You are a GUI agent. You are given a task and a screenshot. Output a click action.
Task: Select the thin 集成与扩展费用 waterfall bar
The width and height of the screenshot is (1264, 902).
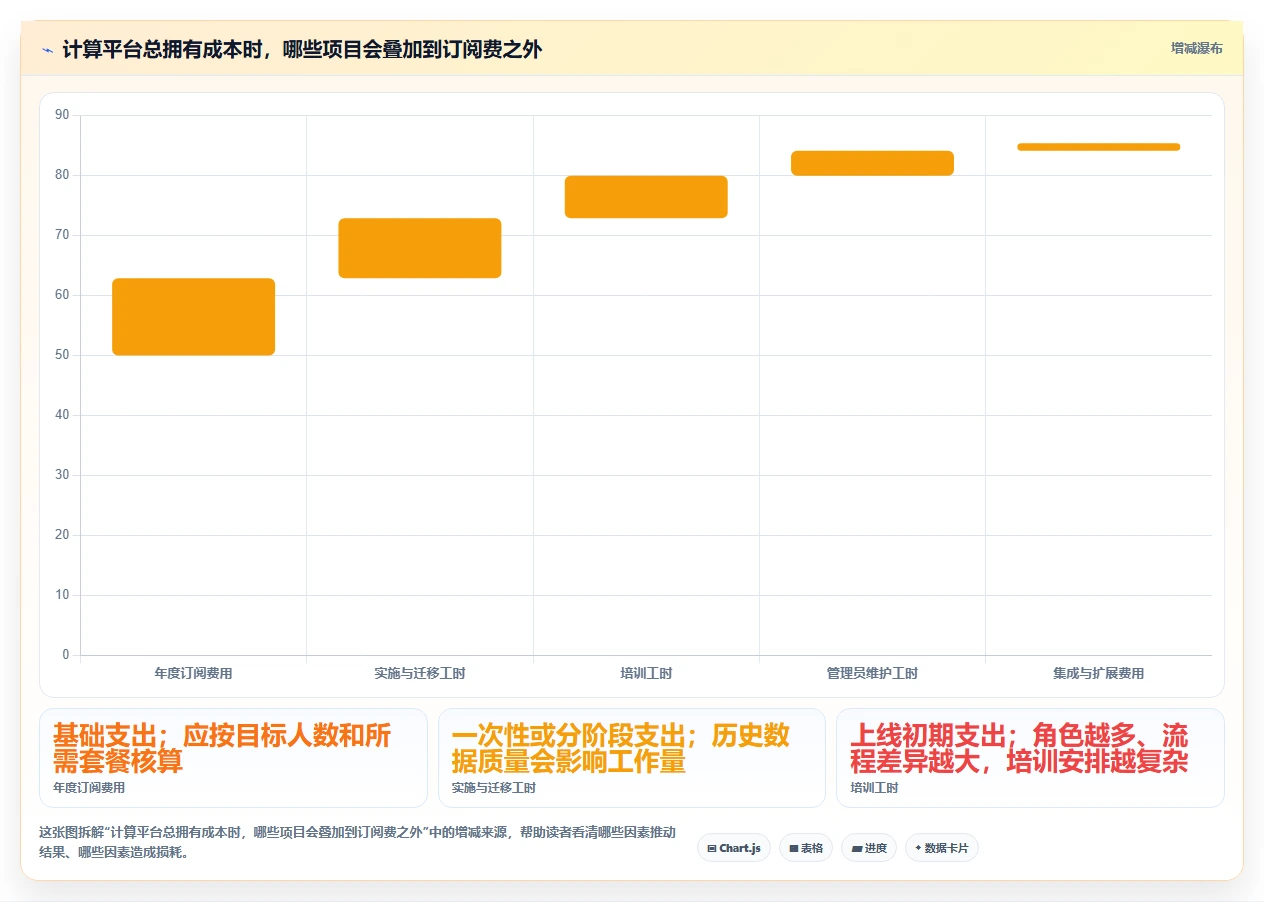pos(1099,147)
